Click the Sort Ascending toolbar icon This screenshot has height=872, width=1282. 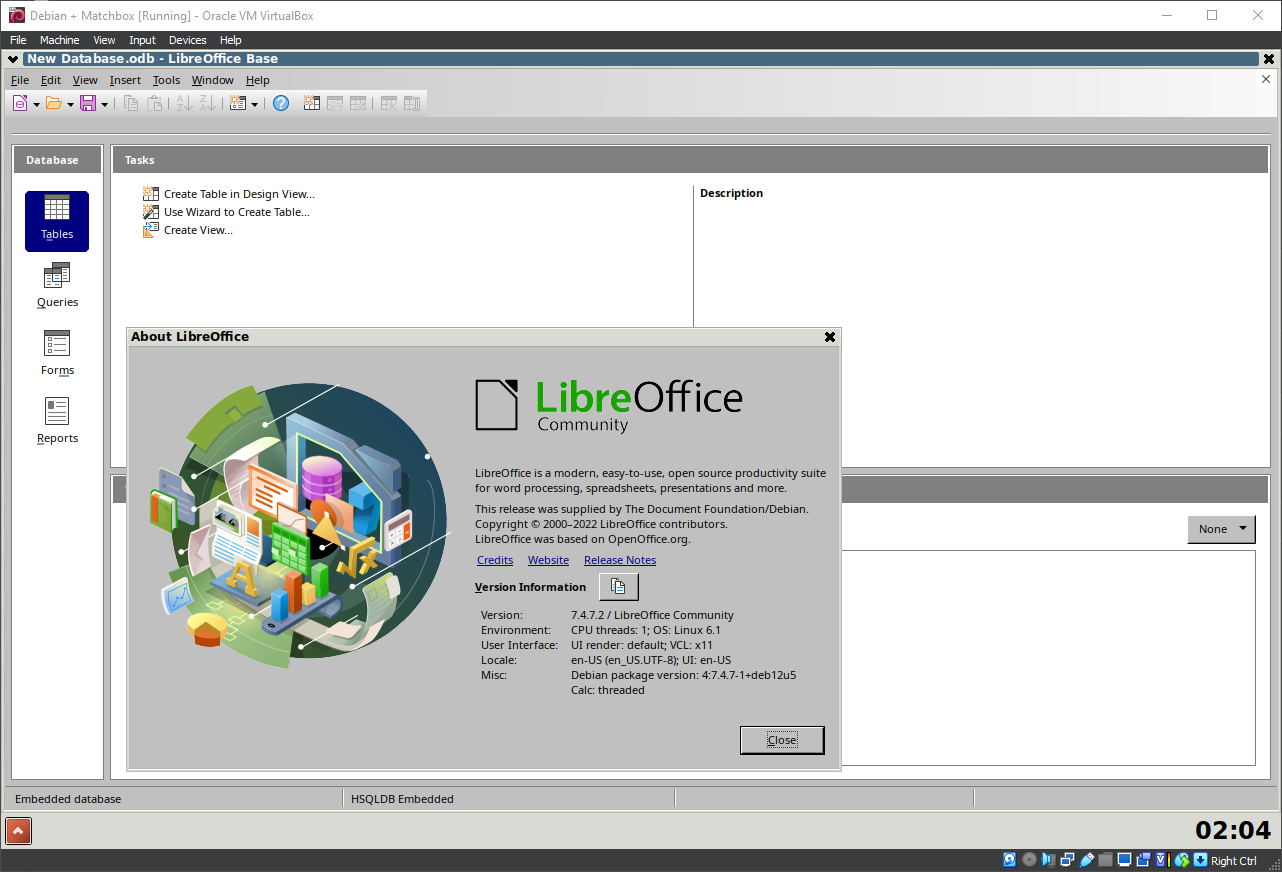[x=185, y=103]
